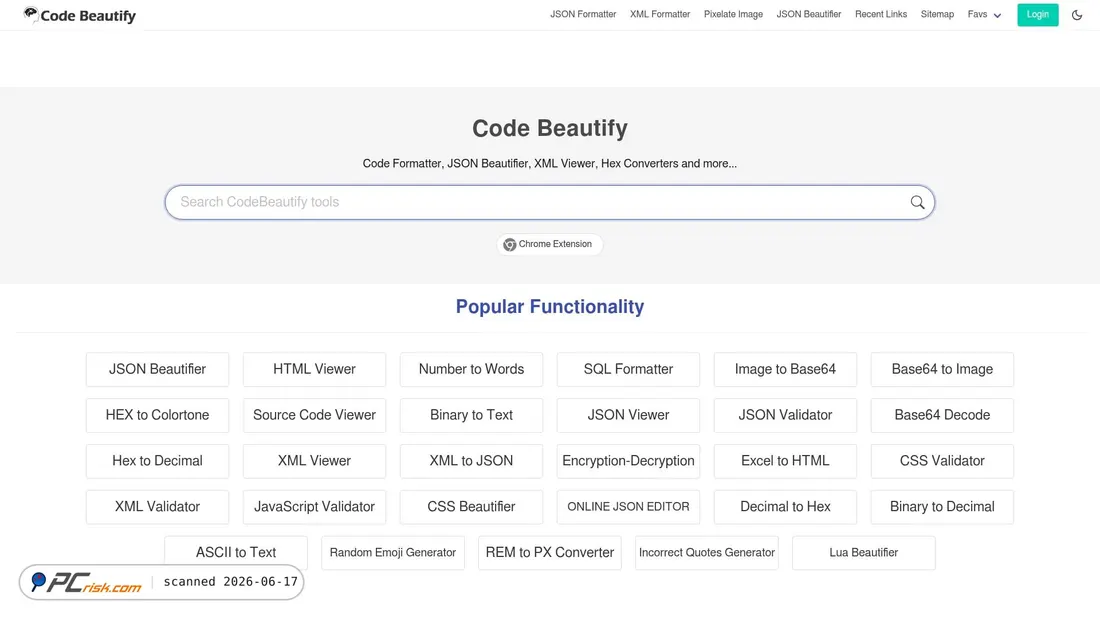Open the JSON Beautifier tile

(x=157, y=369)
